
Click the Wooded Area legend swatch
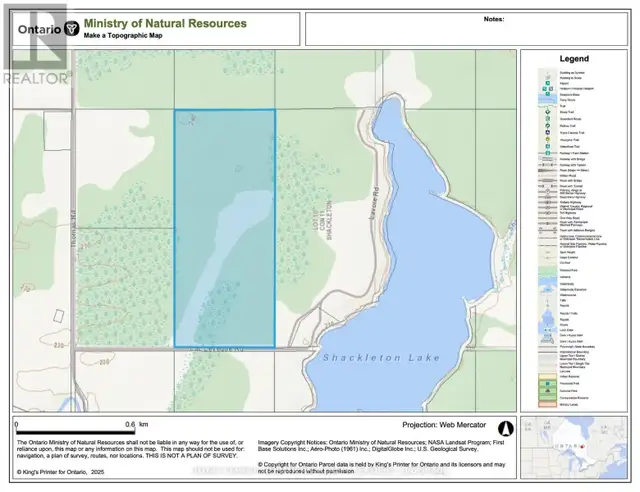coord(546,270)
